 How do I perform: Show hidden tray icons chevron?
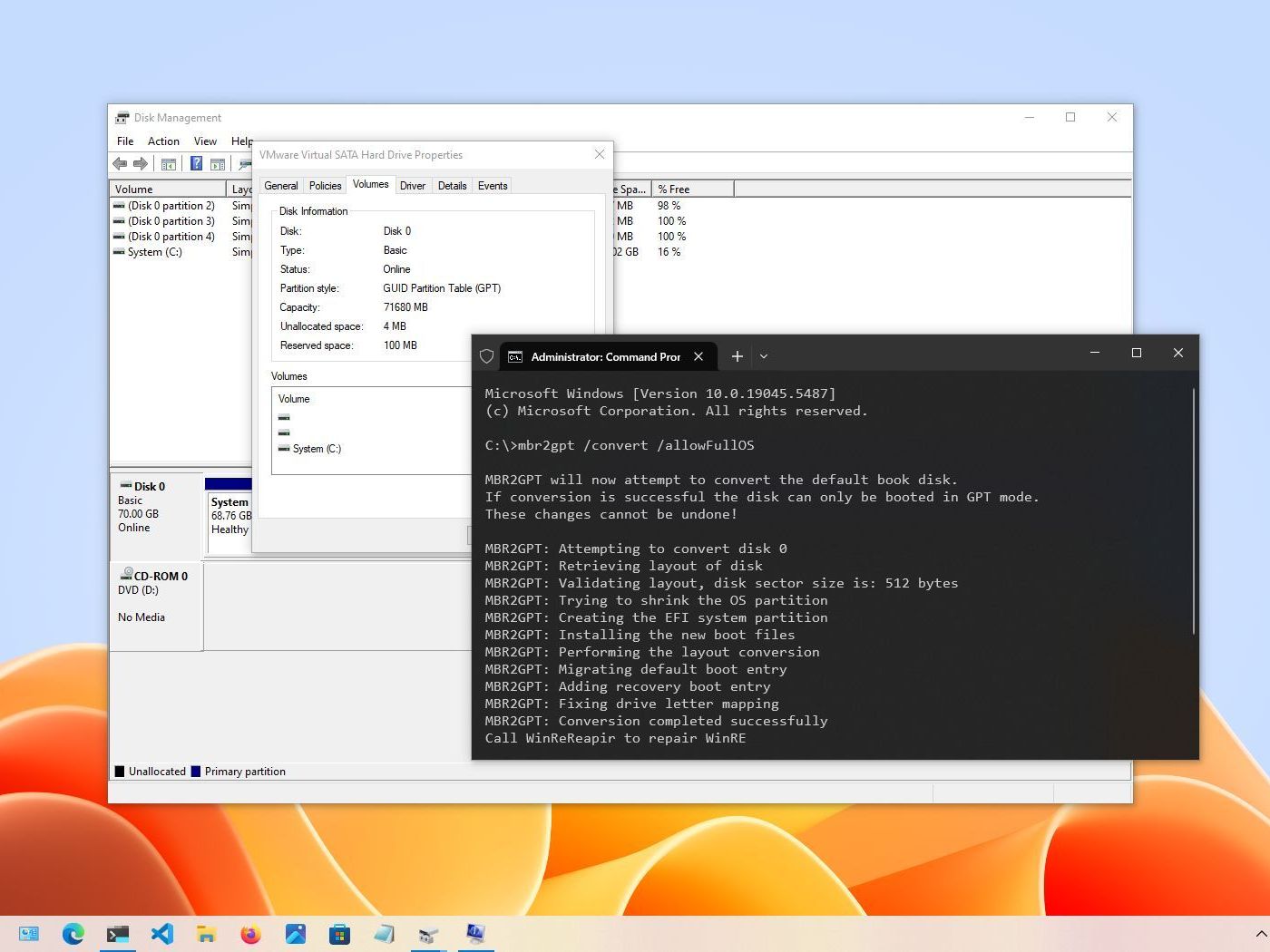coord(1260,933)
